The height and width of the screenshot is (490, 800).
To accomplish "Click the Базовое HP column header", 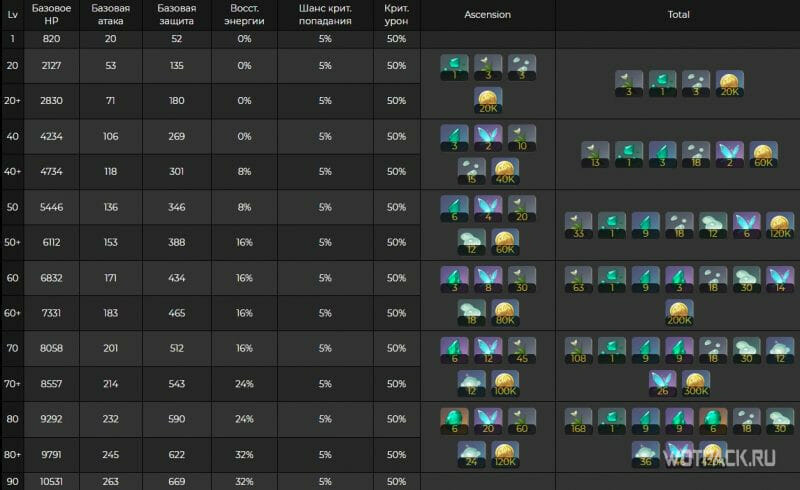I will 52,15.
